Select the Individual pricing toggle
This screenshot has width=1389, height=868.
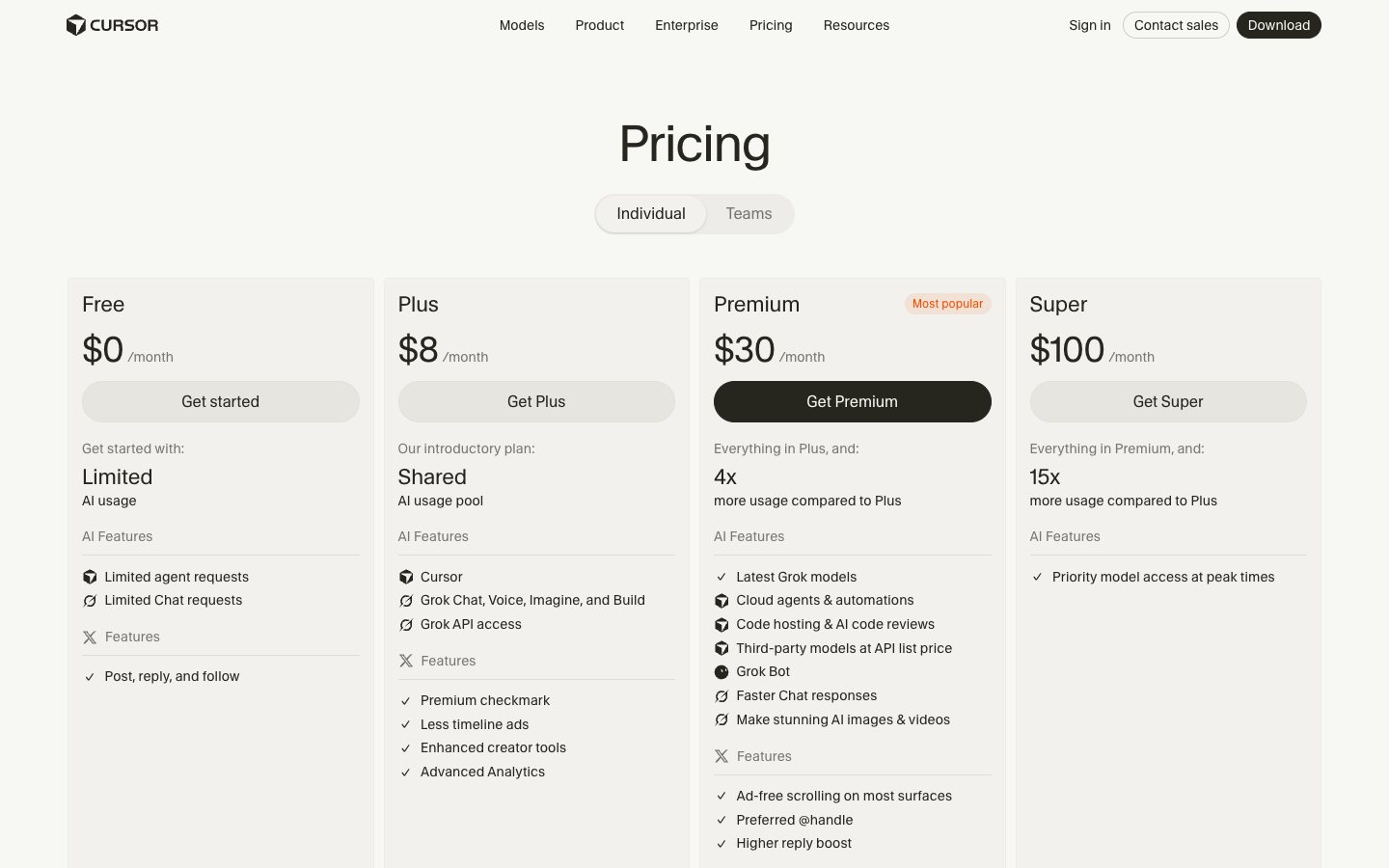[x=651, y=214]
